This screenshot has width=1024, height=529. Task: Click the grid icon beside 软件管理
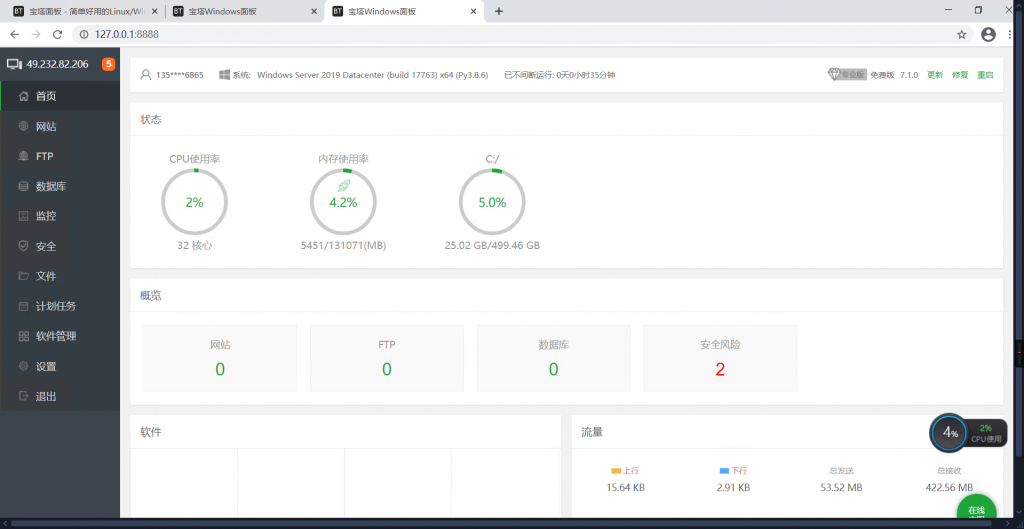point(24,336)
